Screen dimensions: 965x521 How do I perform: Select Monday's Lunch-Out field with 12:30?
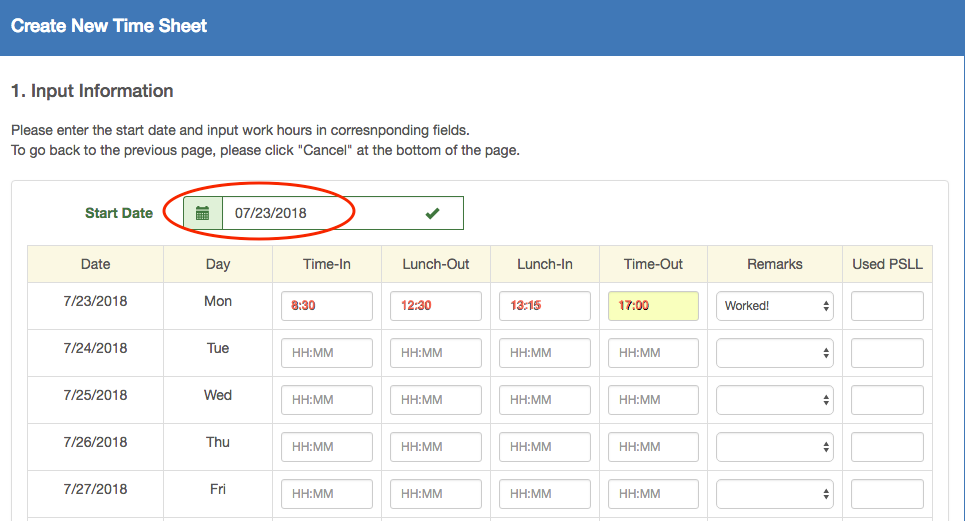coord(436,306)
